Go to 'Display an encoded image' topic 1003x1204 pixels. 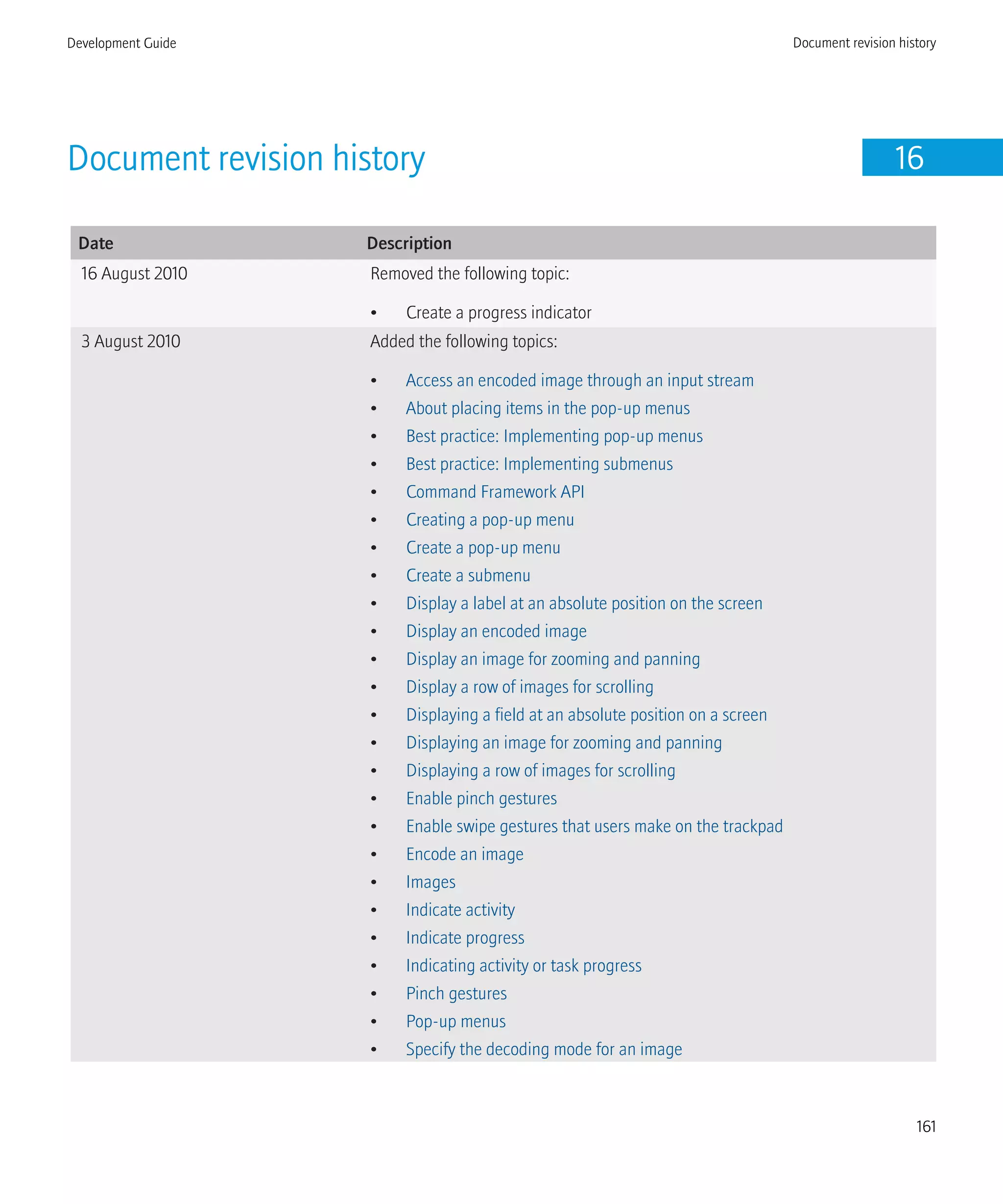coord(496,631)
